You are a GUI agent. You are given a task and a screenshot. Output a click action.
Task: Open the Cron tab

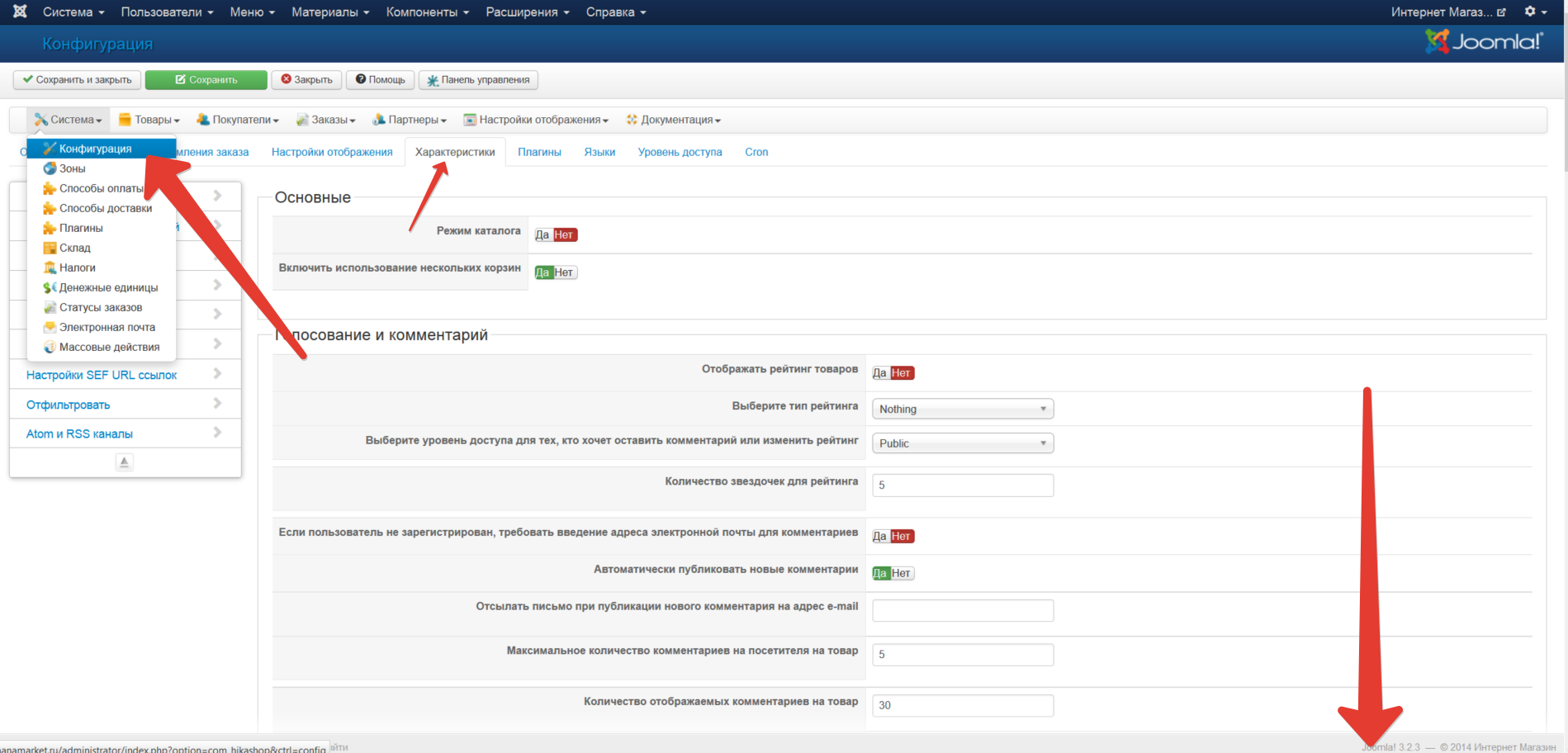756,152
